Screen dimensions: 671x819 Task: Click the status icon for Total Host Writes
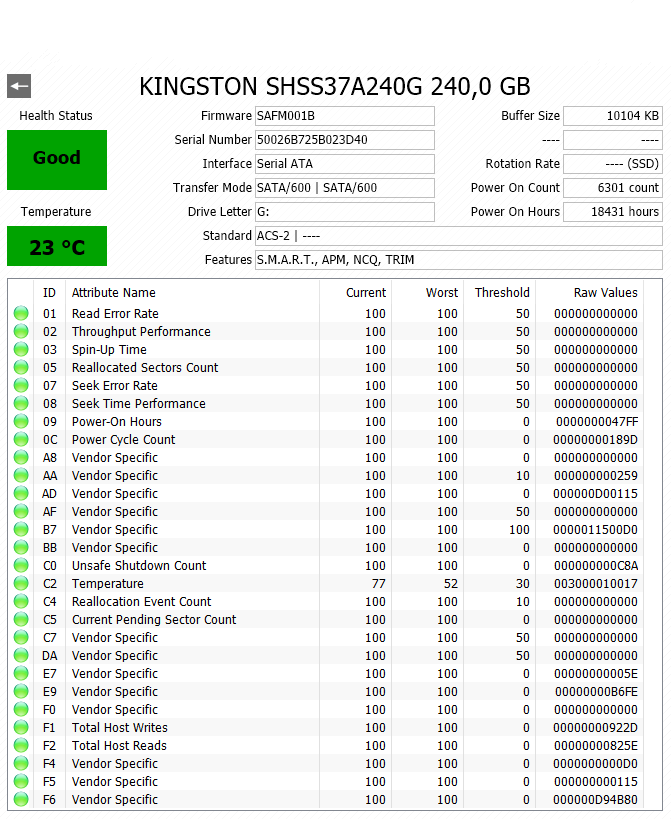(x=21, y=728)
